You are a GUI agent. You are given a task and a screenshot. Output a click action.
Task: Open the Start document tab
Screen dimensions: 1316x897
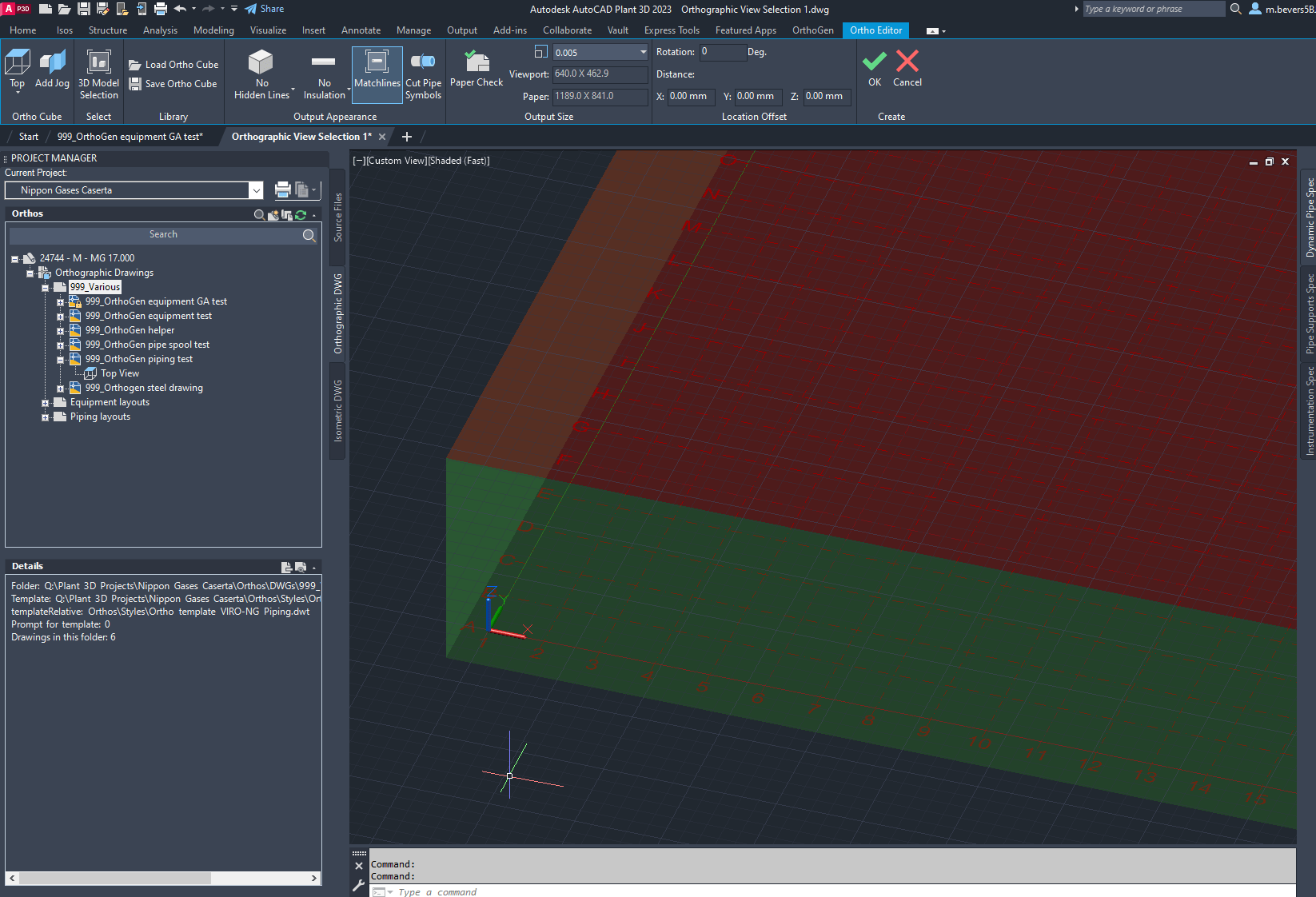click(29, 137)
